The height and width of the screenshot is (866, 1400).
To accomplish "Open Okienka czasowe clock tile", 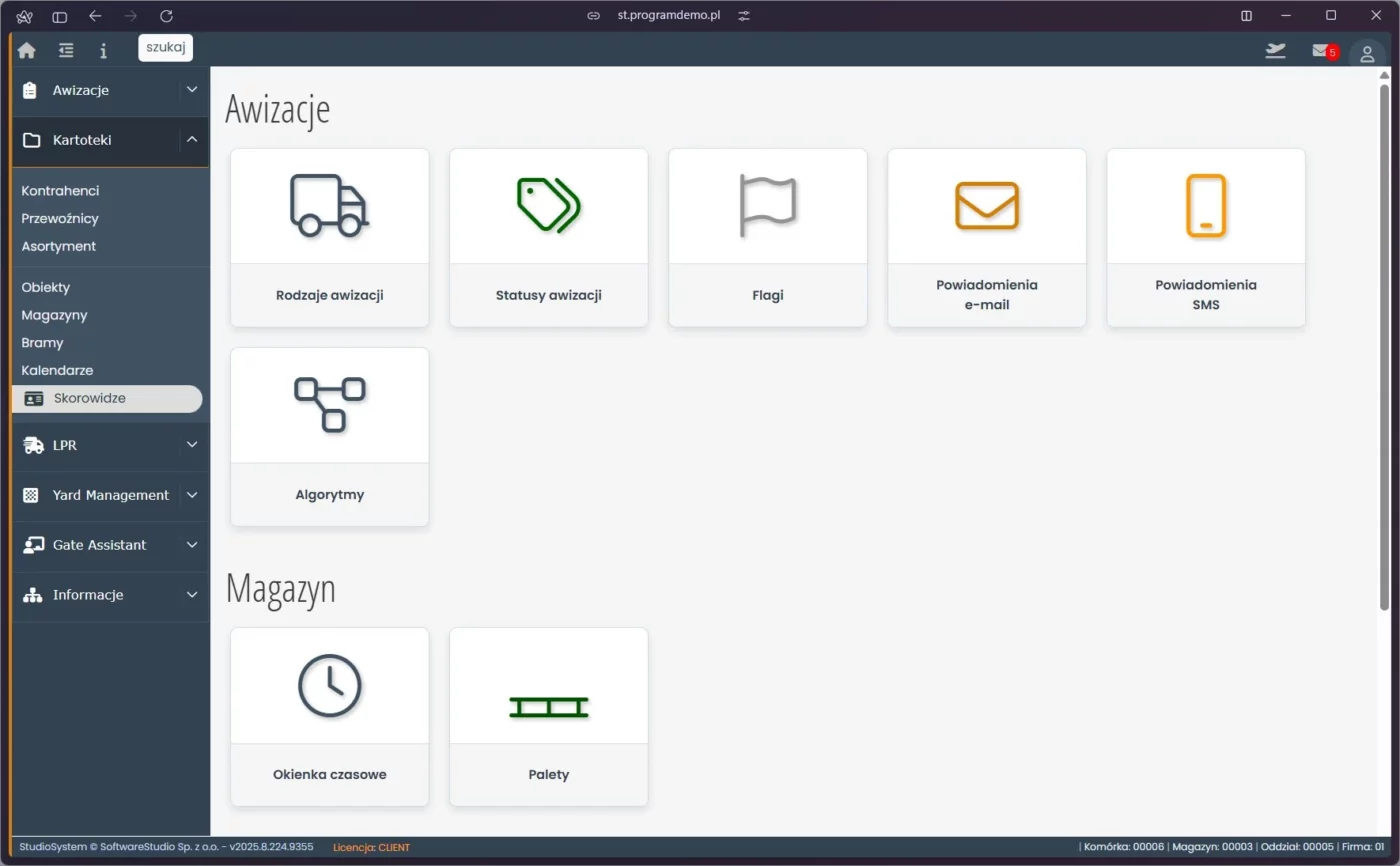I will tap(329, 716).
